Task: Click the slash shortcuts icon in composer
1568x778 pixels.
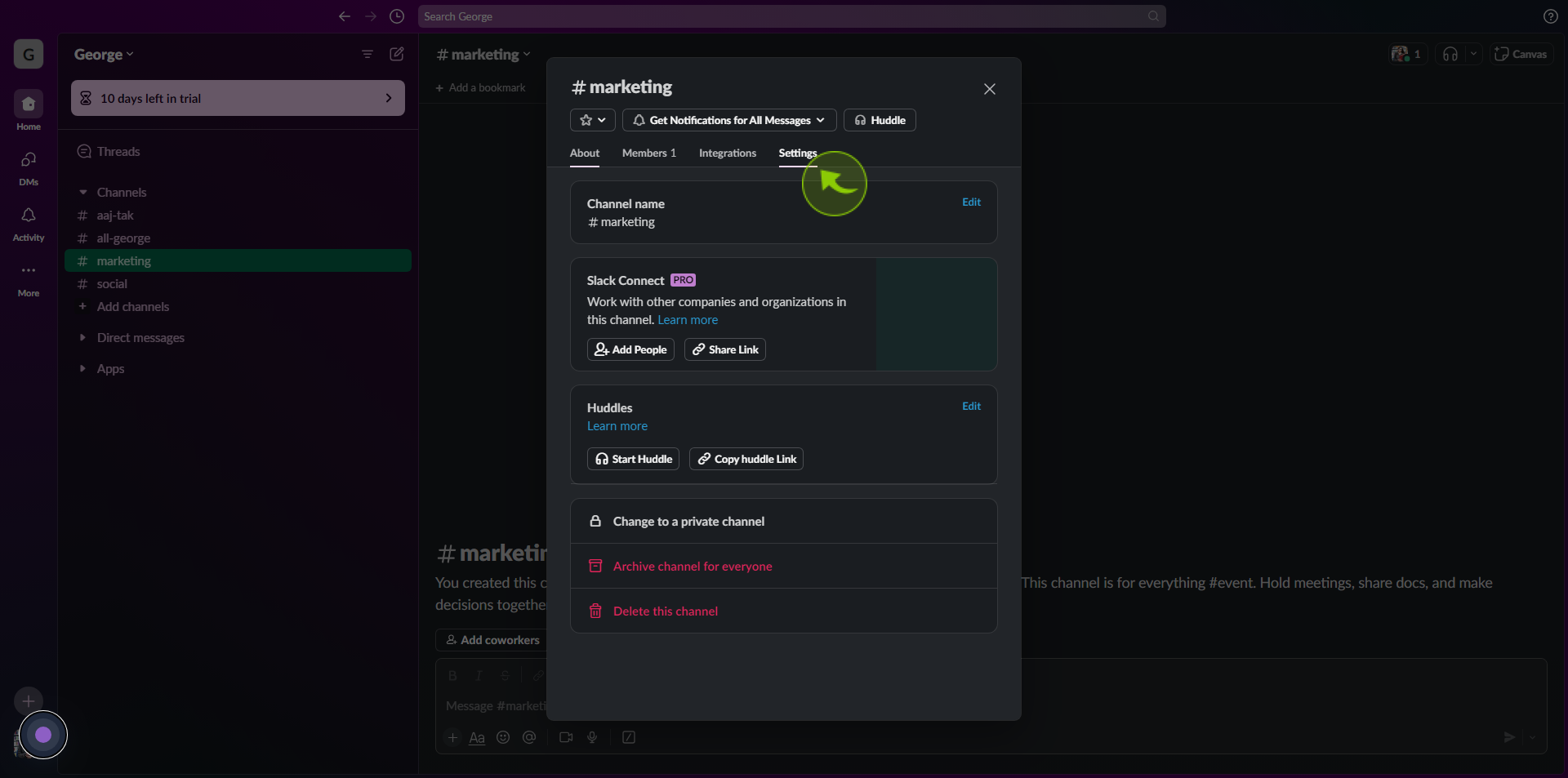Action: pyautogui.click(x=629, y=737)
